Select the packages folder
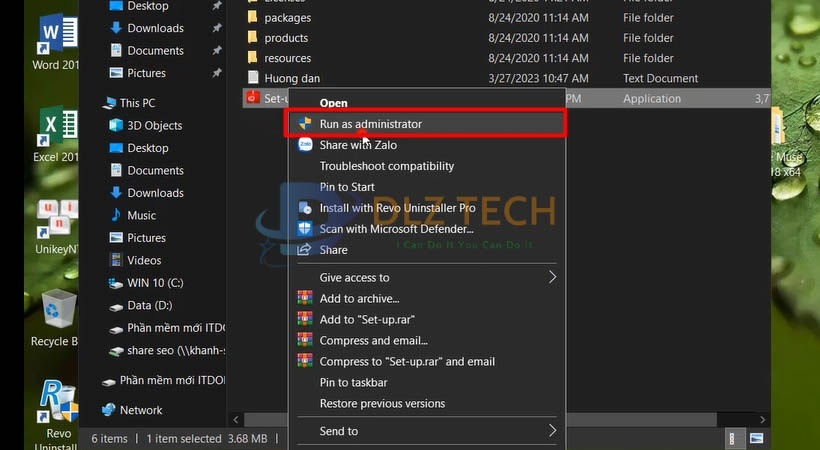This screenshot has height=450, width=820. coord(287,18)
